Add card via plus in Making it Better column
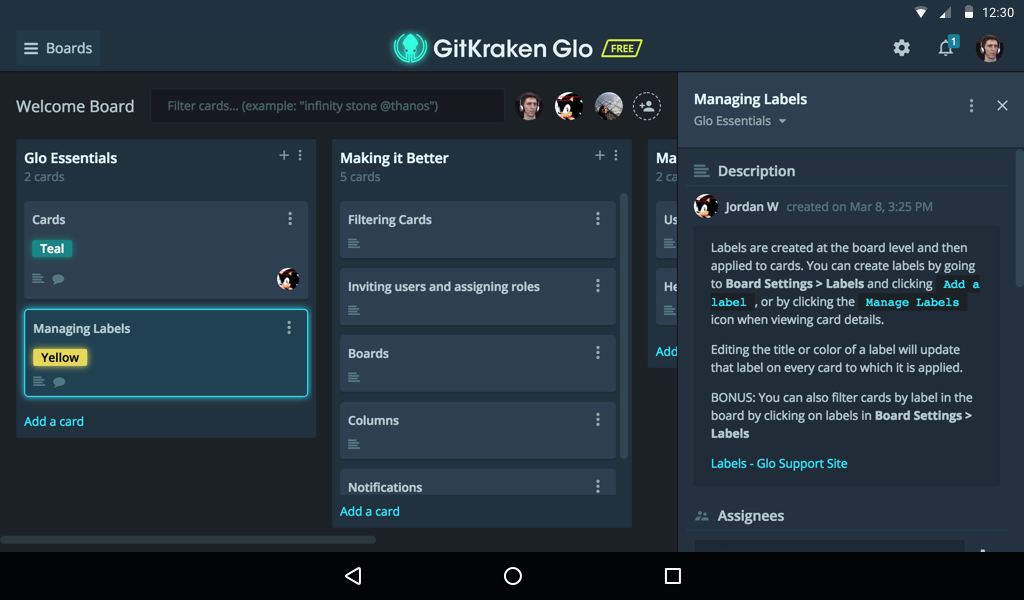The height and width of the screenshot is (600, 1024). point(600,155)
